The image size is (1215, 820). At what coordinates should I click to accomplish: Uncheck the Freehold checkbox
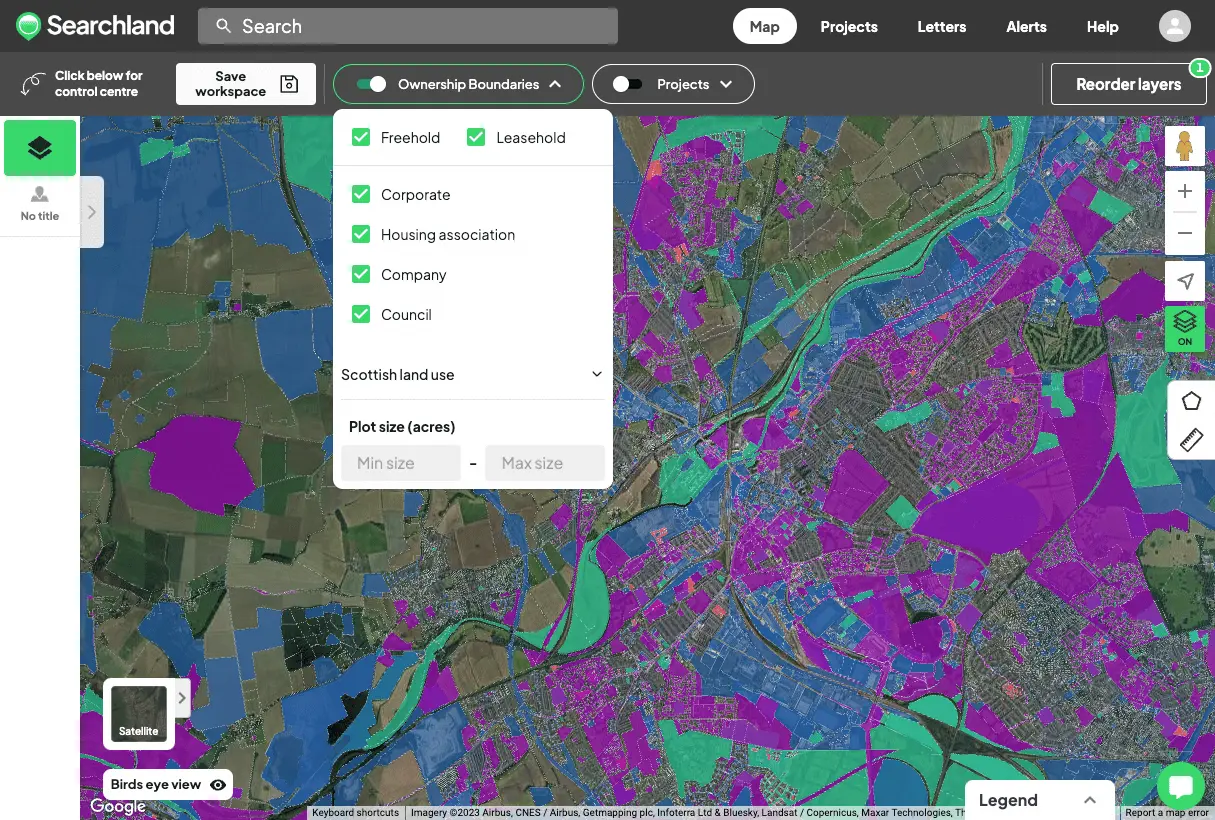click(x=361, y=137)
